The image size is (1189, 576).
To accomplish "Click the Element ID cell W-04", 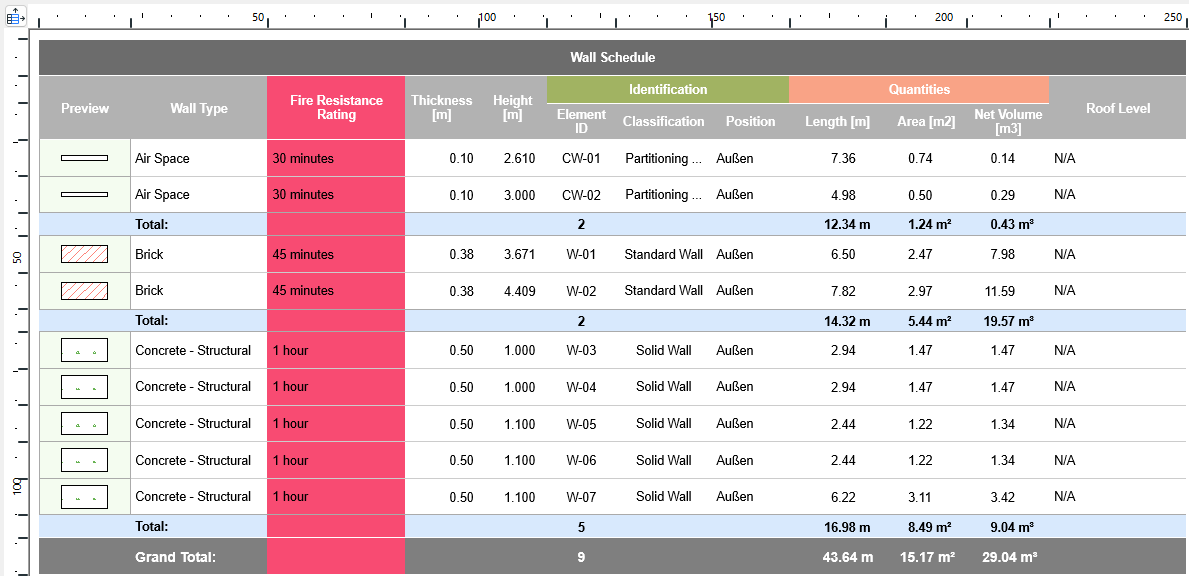I will [581, 387].
